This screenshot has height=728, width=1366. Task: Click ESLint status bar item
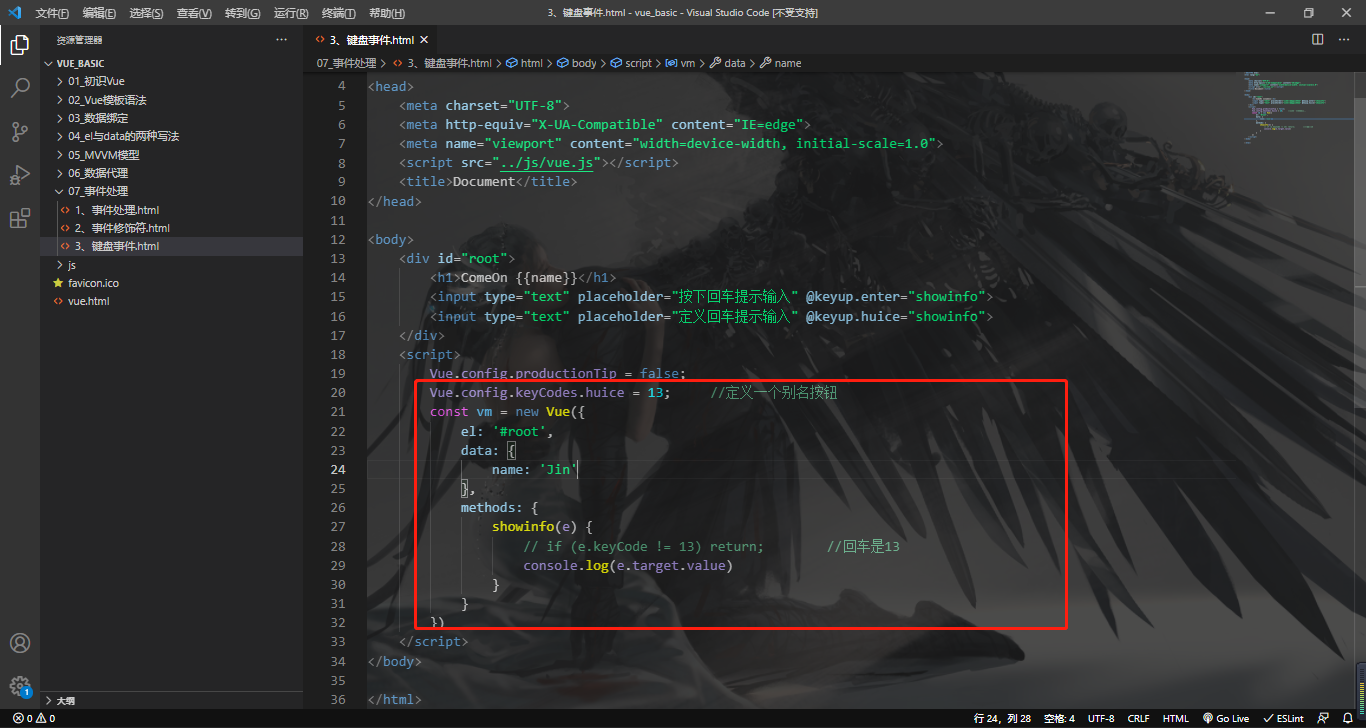[x=1283, y=718]
